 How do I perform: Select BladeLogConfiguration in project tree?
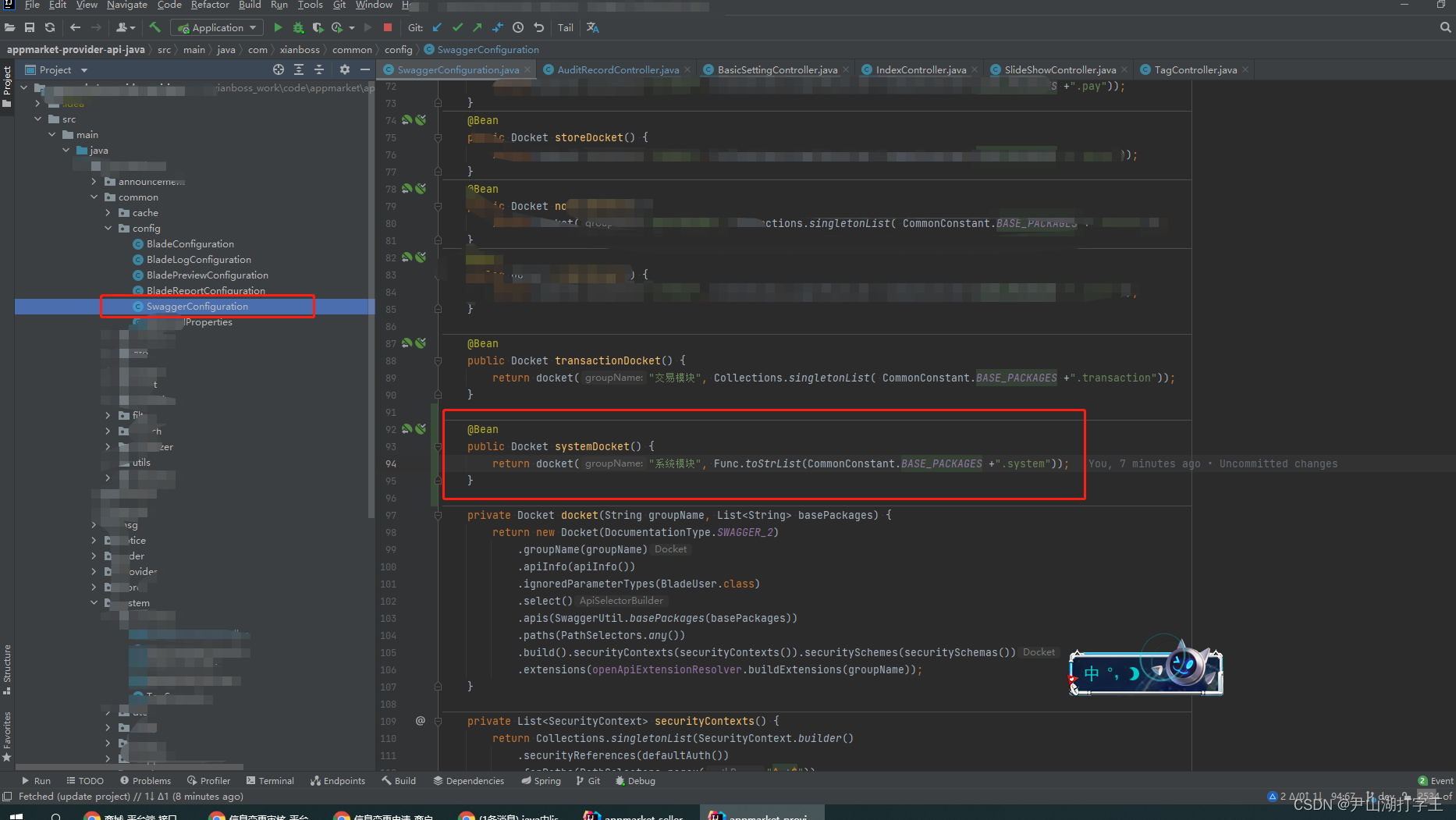point(198,260)
